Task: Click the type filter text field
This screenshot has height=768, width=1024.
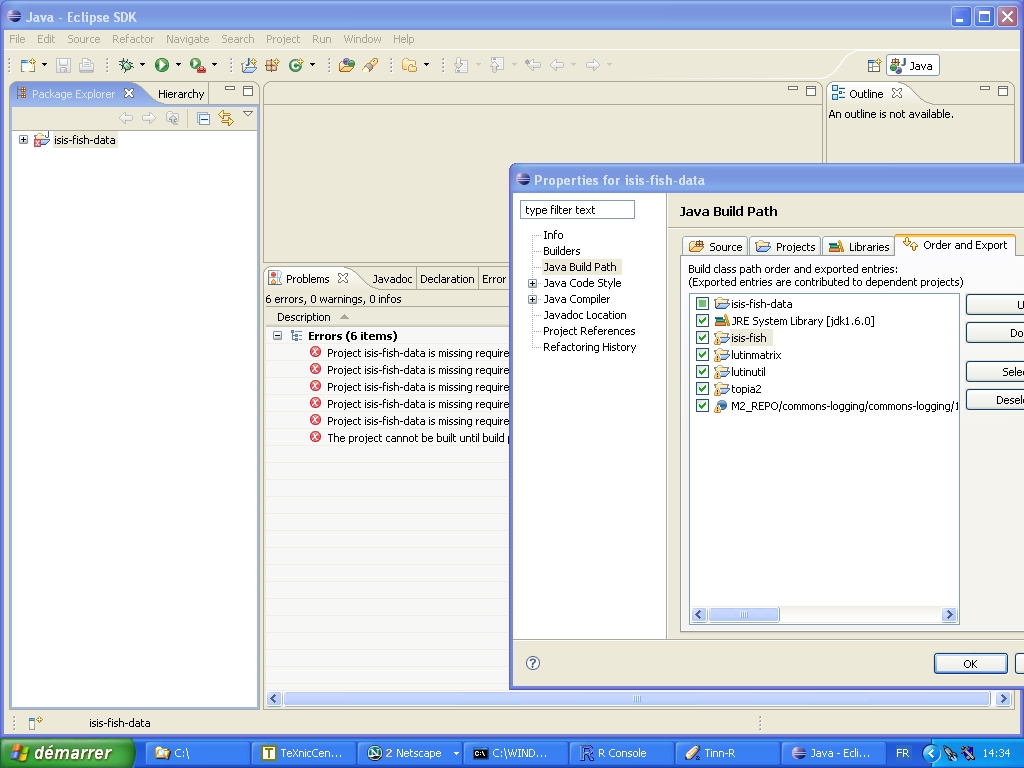Action: 577,210
